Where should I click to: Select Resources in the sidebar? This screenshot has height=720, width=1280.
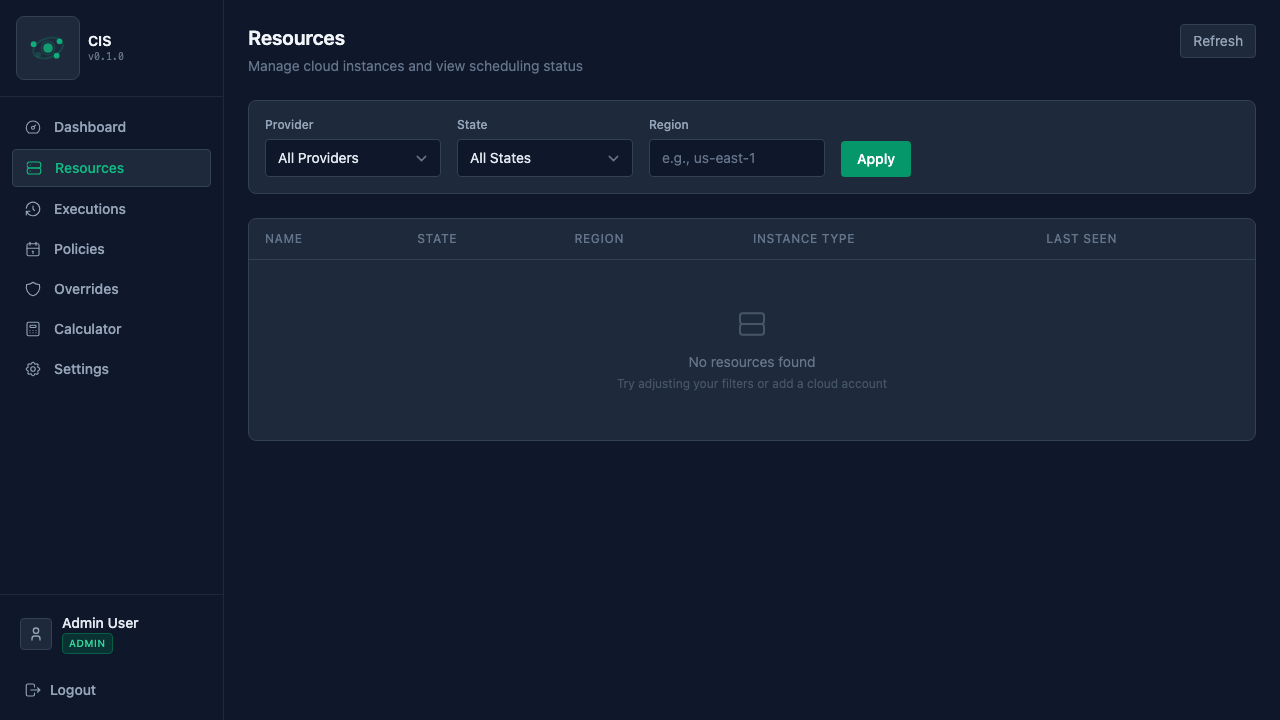(111, 168)
